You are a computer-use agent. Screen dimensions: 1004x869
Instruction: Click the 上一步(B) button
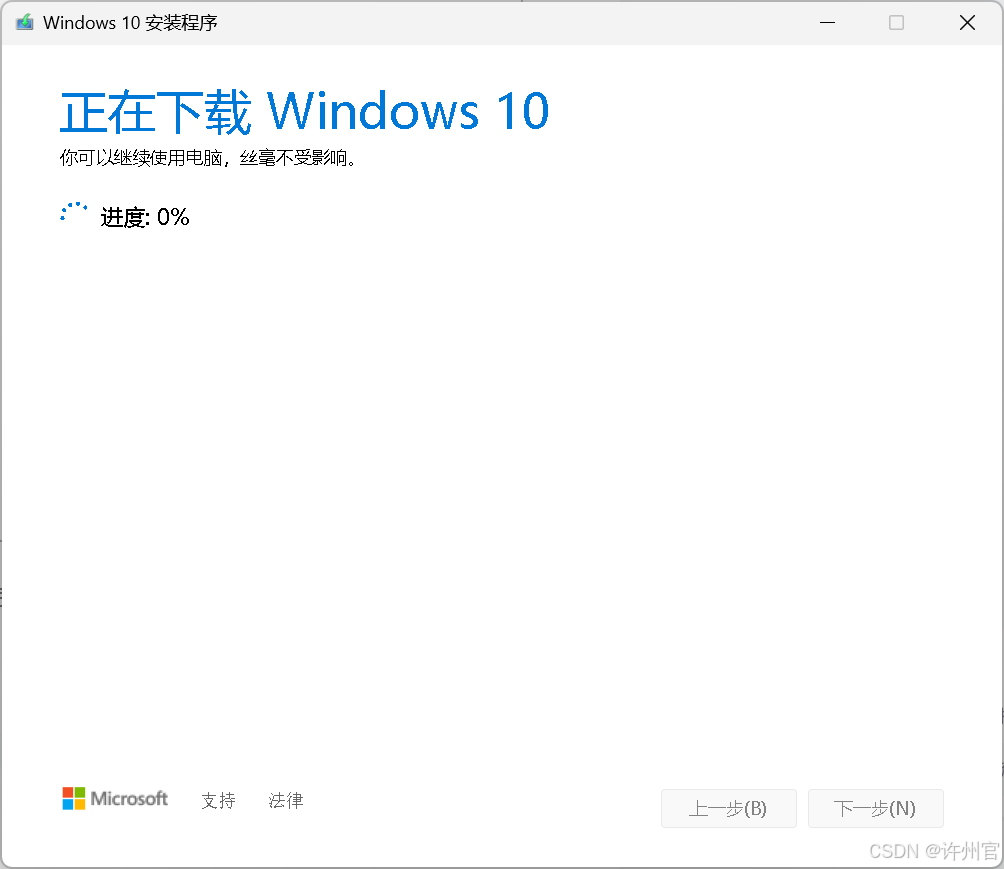point(729,808)
